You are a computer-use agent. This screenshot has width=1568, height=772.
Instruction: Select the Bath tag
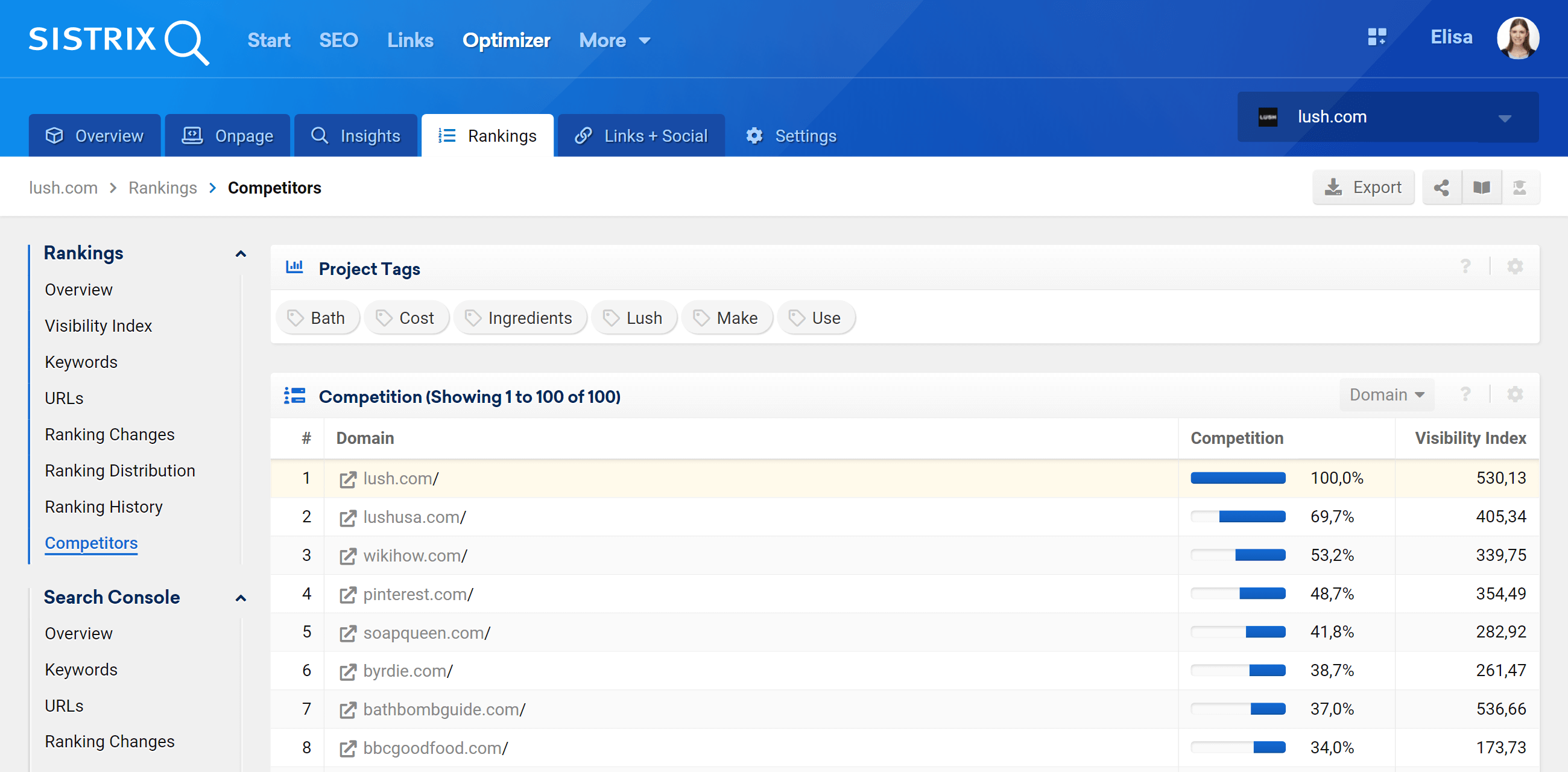click(317, 318)
